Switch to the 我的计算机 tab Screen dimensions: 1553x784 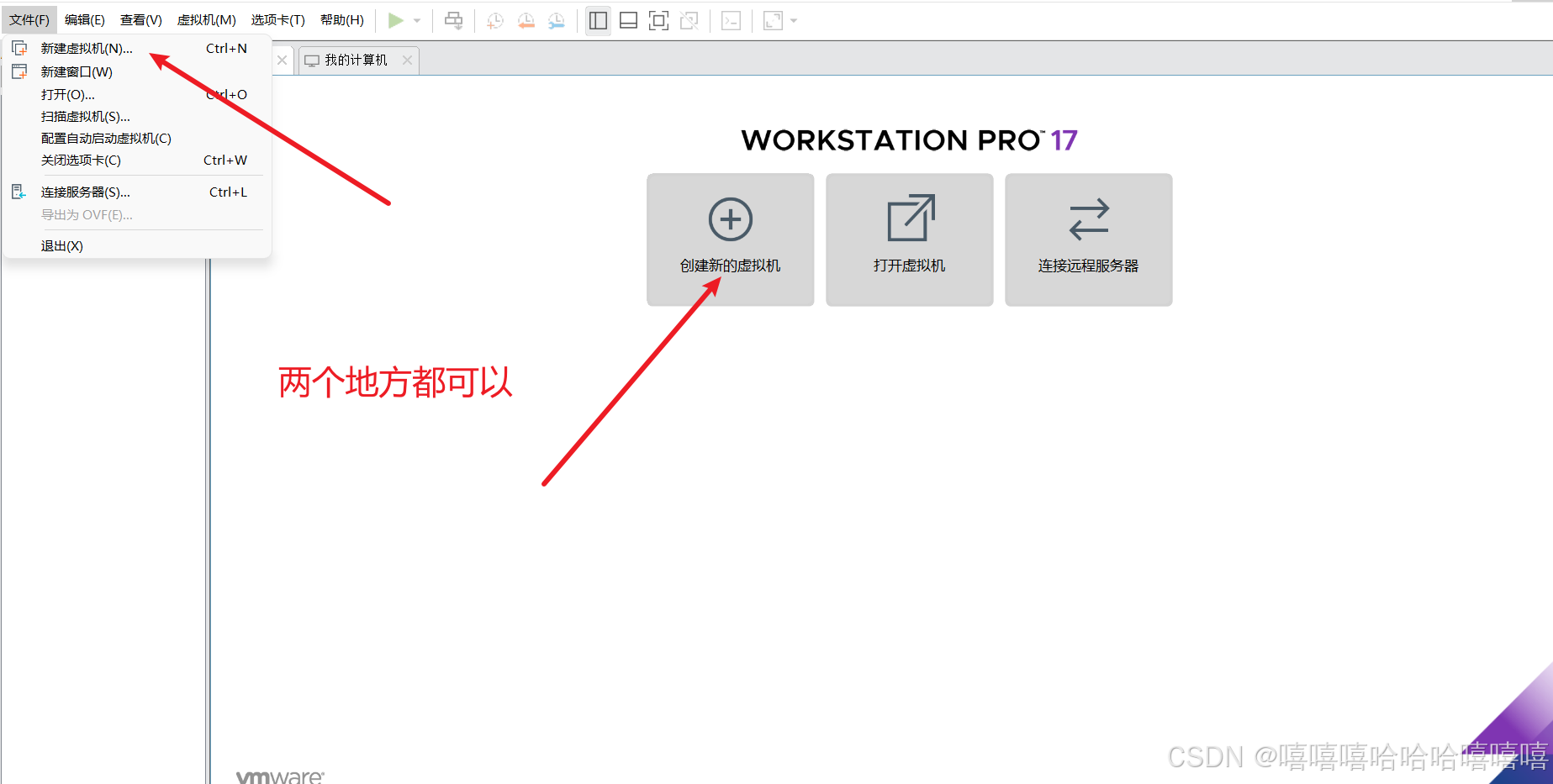coord(356,61)
